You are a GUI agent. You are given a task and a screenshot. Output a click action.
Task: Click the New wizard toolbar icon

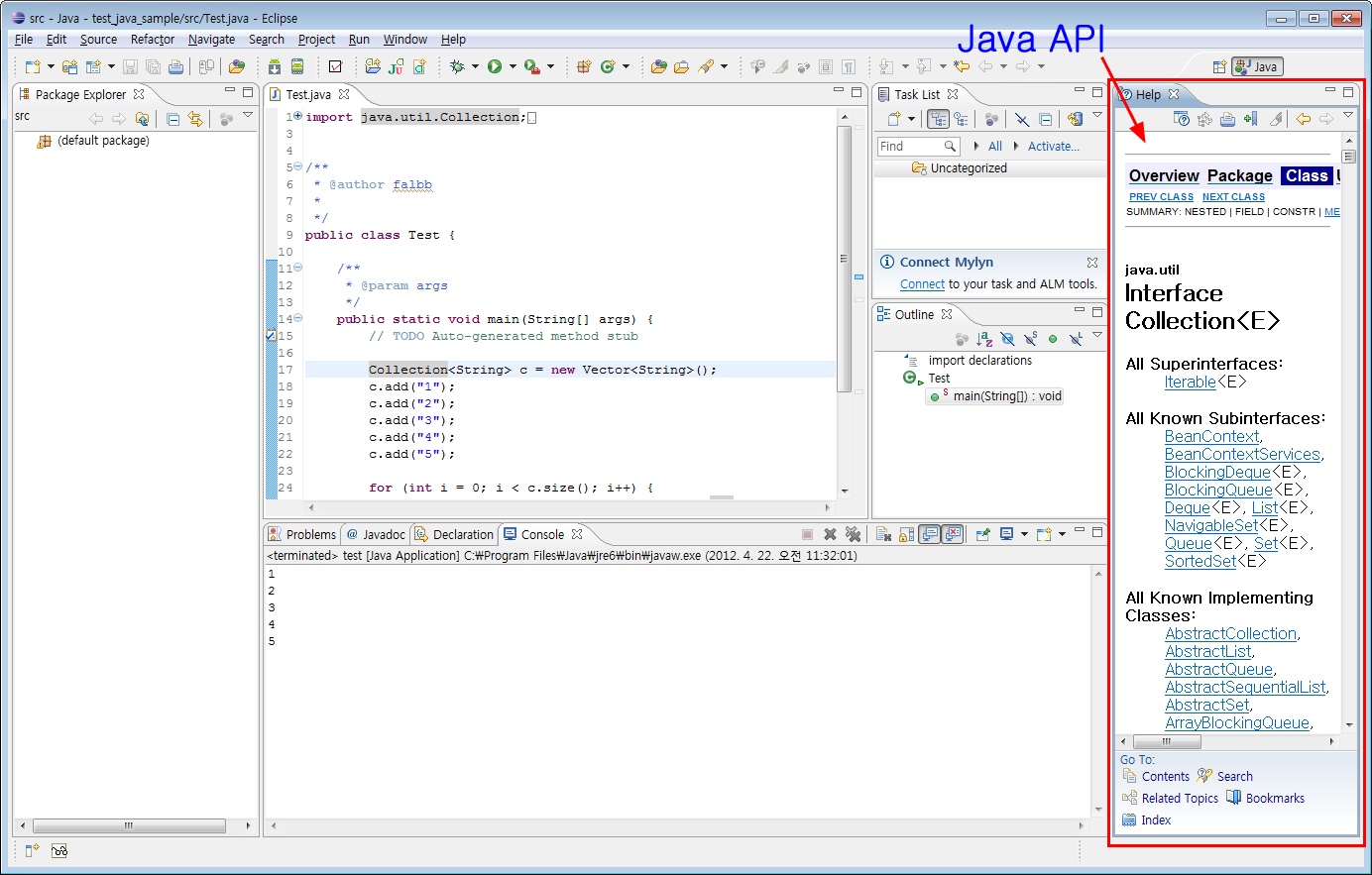(x=33, y=66)
